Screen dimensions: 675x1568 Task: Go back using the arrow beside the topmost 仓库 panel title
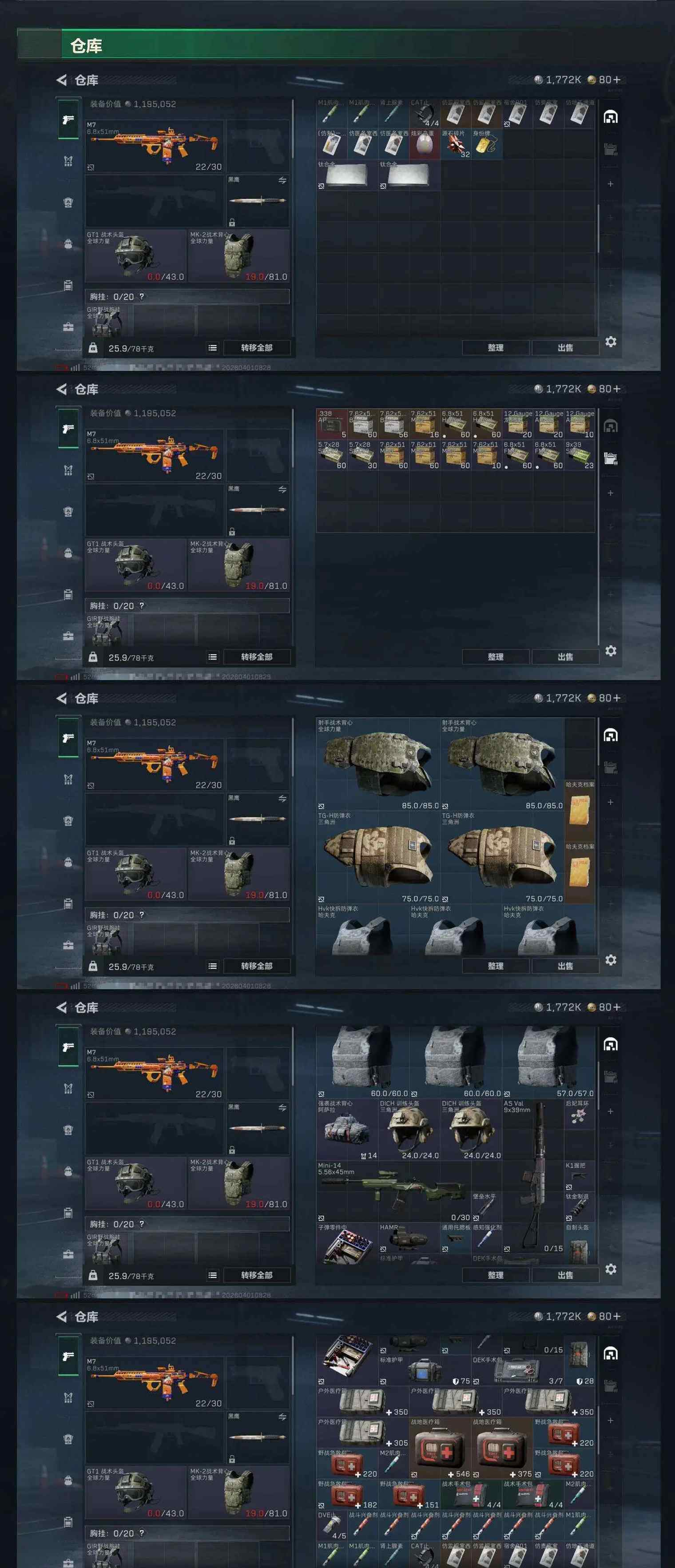61,80
